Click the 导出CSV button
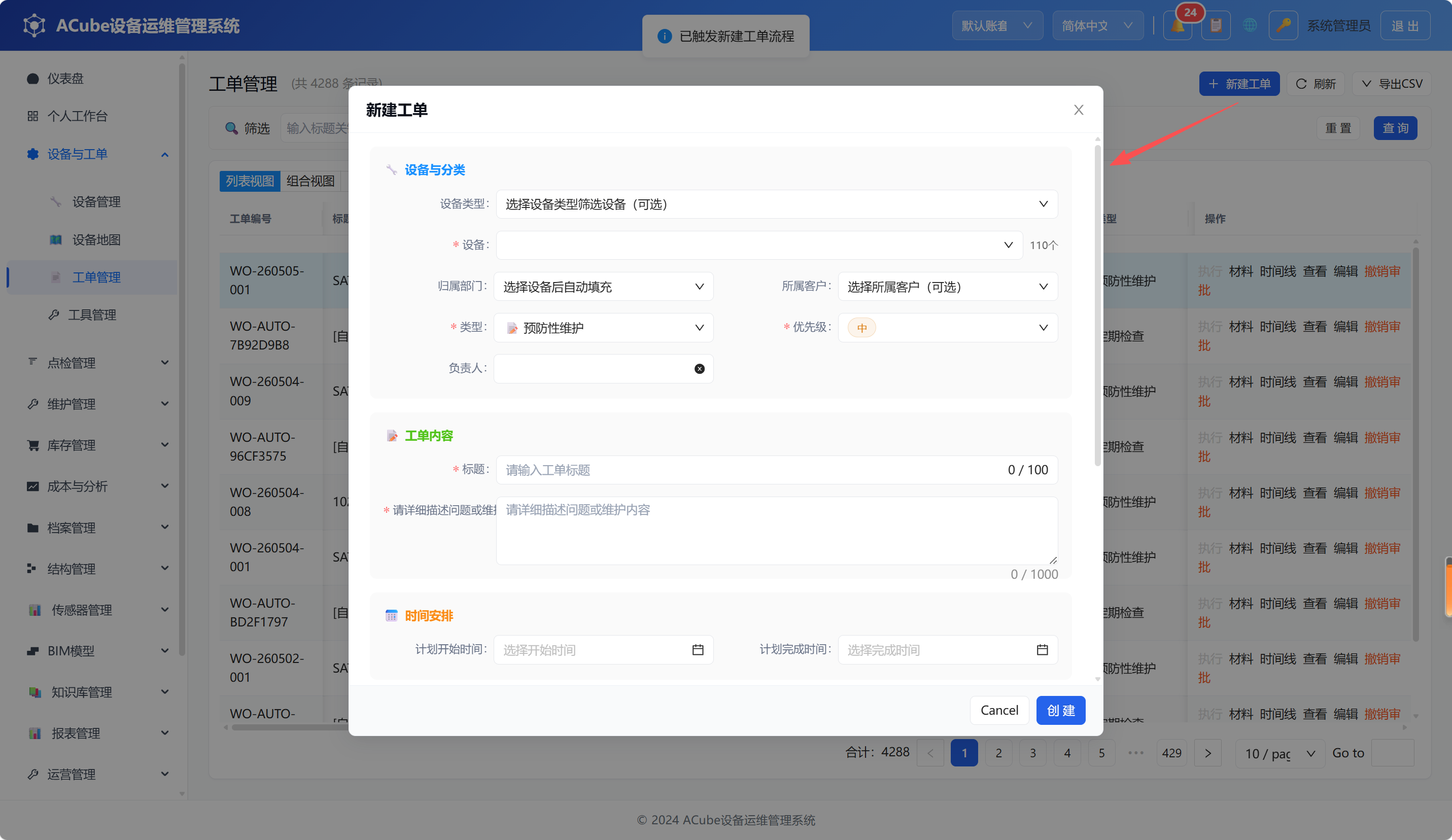This screenshot has height=840, width=1452. click(1392, 84)
